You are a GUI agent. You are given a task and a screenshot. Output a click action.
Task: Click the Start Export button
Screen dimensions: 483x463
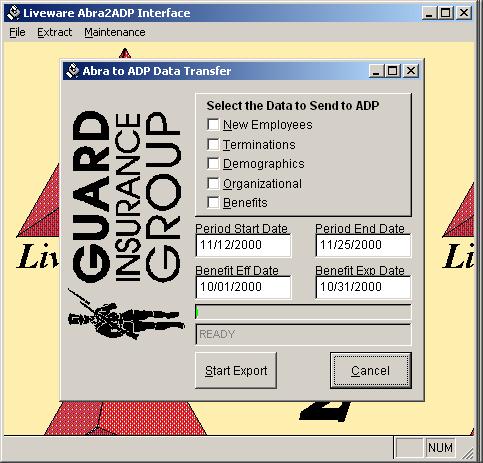[236, 370]
